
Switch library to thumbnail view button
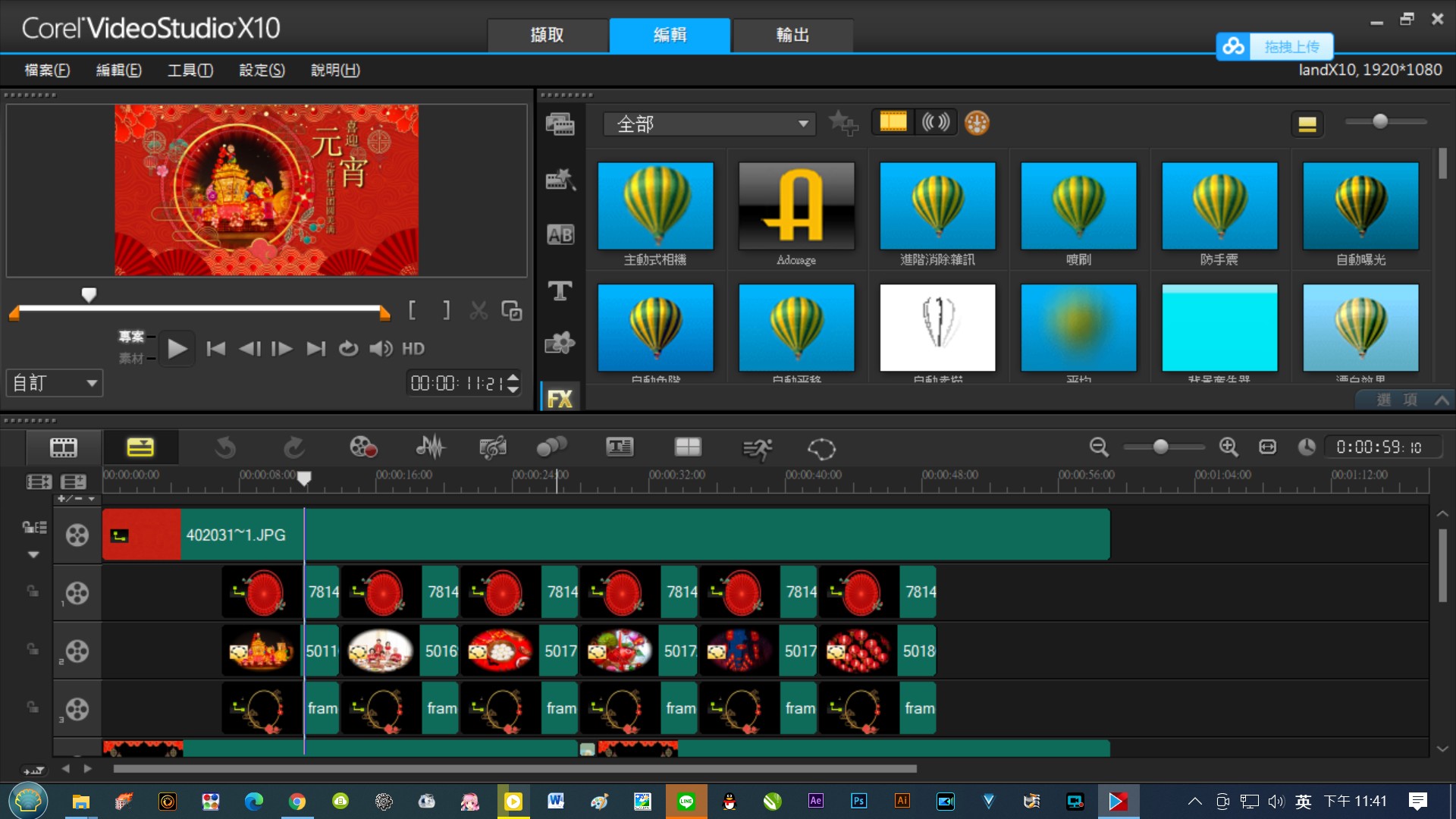coord(1307,124)
